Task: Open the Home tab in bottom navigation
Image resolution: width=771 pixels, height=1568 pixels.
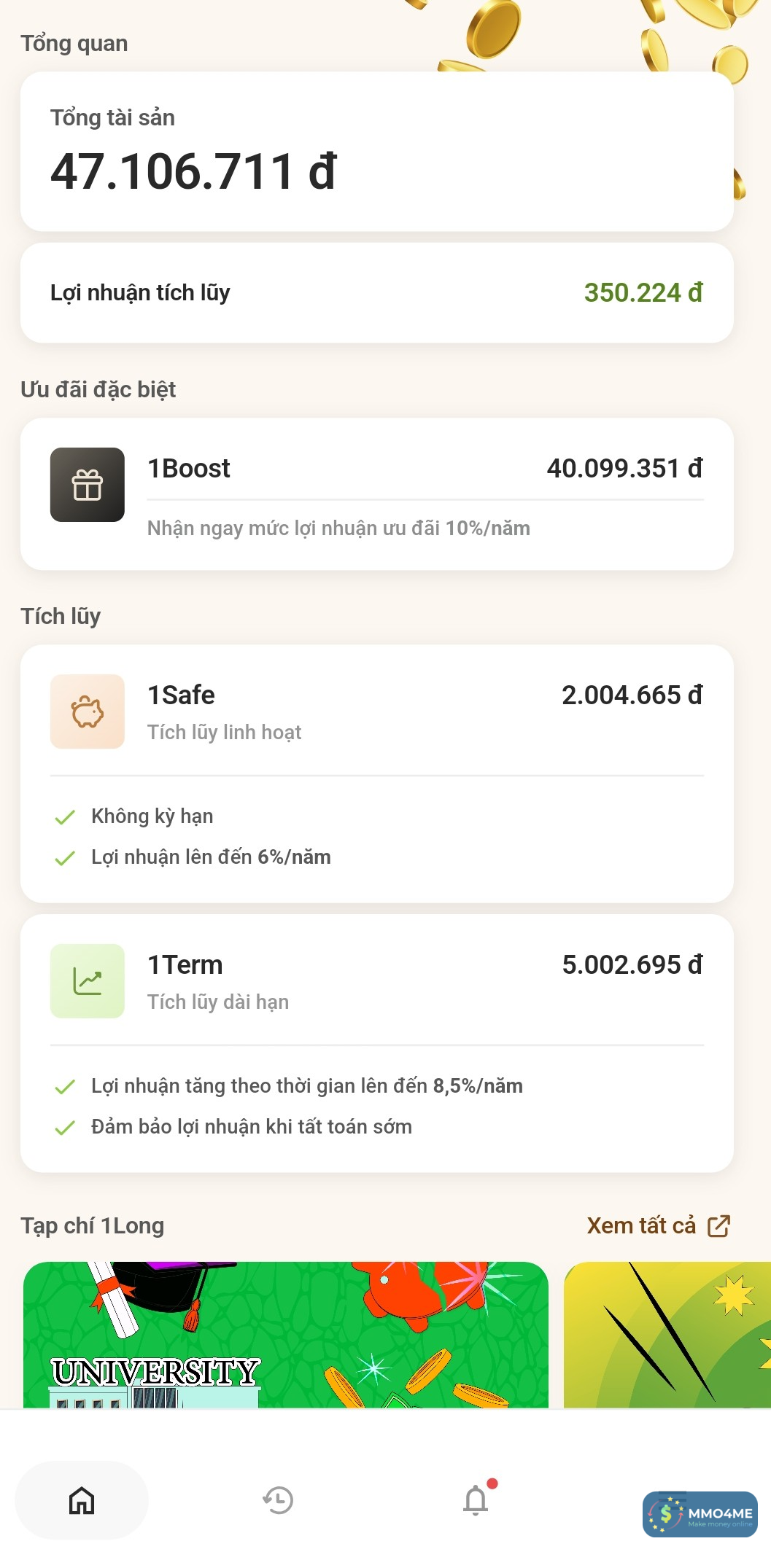Action: point(82,1501)
